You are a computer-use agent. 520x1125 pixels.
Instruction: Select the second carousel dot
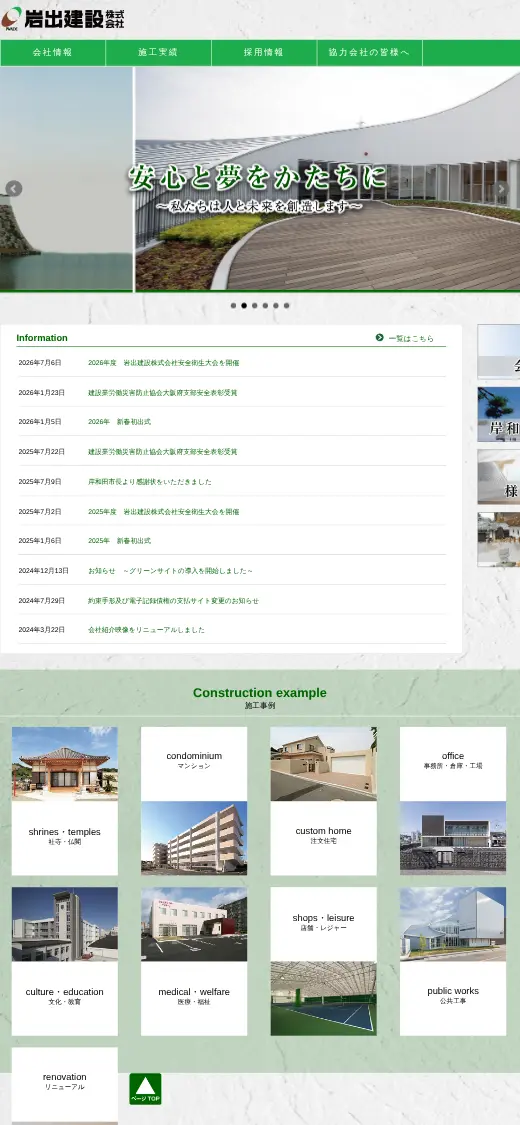click(244, 306)
